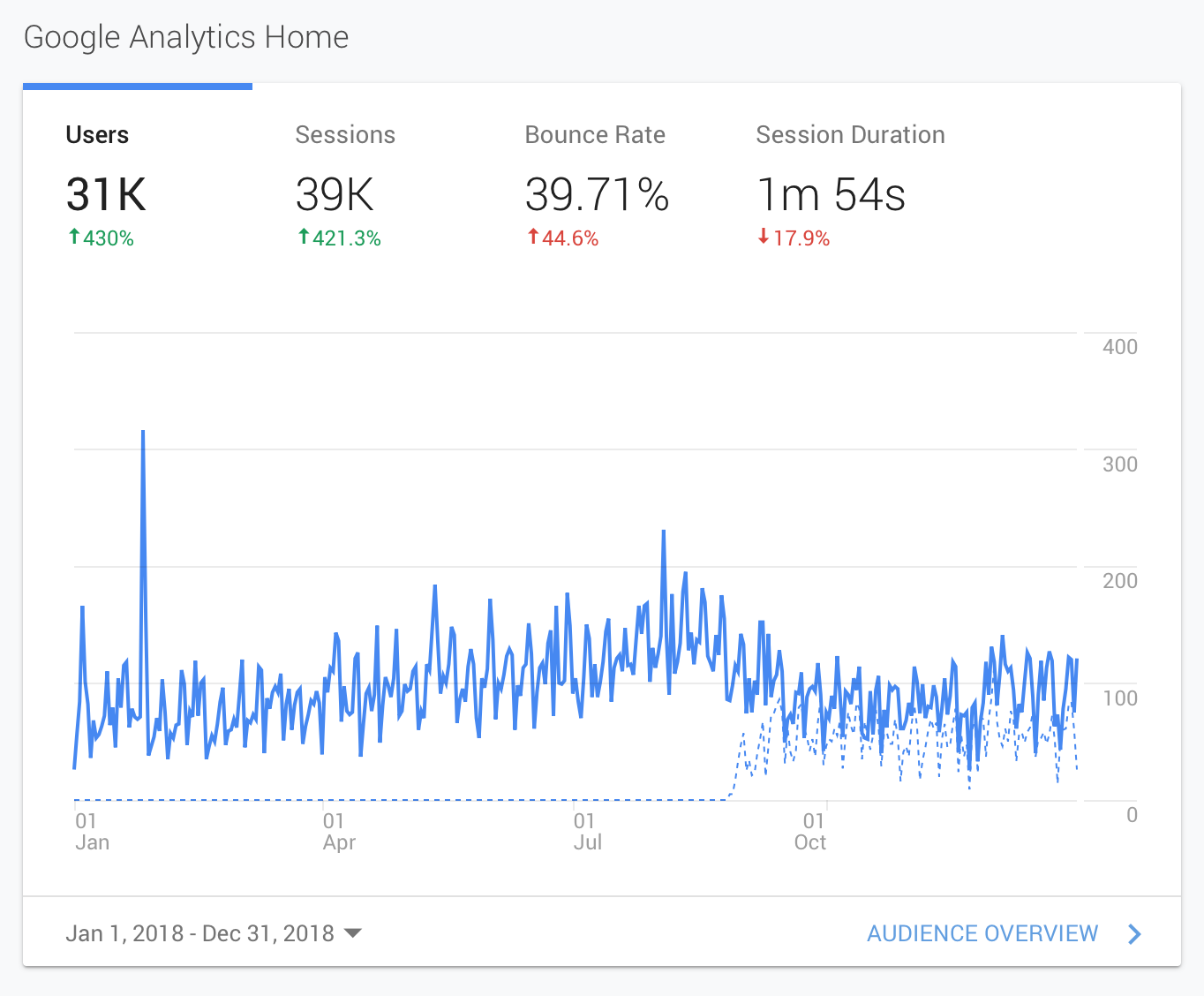
Task: Click the 300 y-axis label
Action: pos(1120,464)
